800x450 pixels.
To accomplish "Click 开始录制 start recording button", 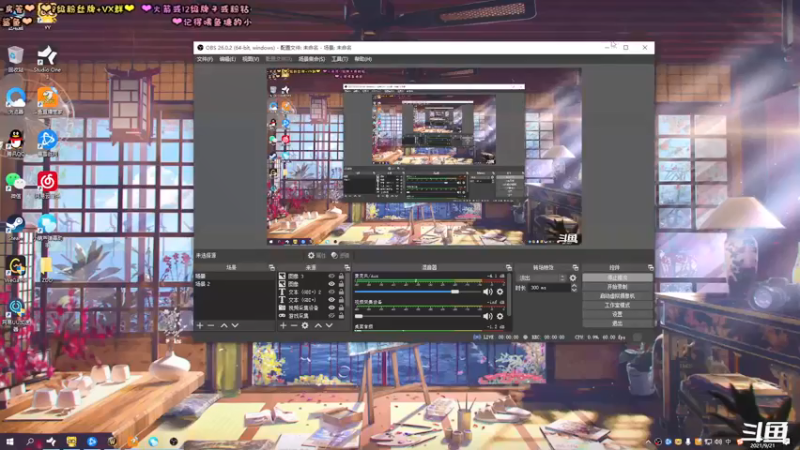I will pyautogui.click(x=617, y=287).
